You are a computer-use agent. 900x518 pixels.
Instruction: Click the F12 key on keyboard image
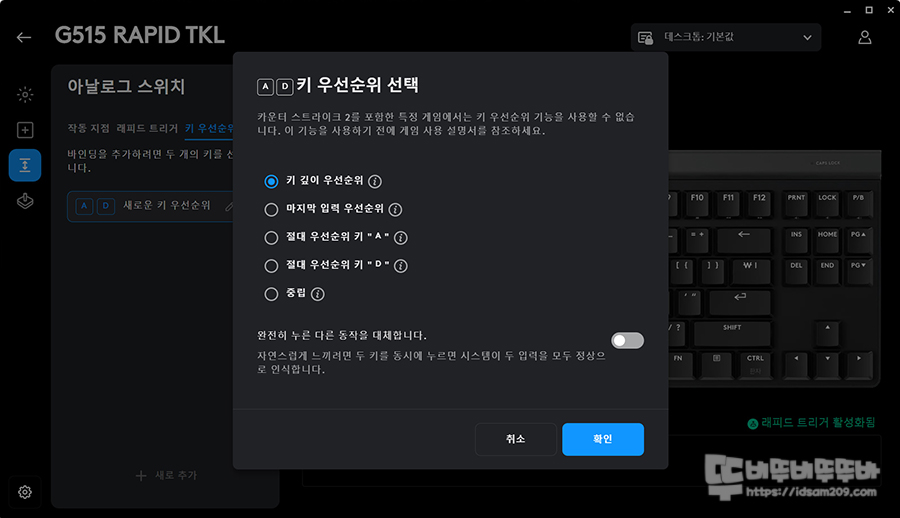click(x=759, y=204)
